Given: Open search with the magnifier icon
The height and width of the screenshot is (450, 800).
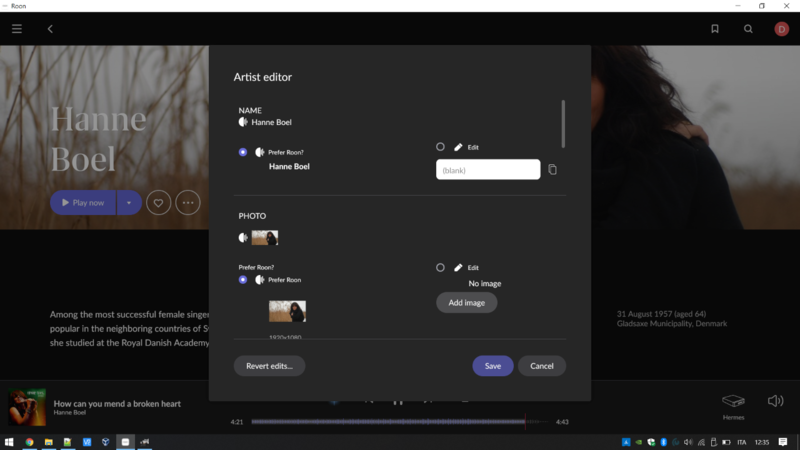Looking at the screenshot, I should pyautogui.click(x=748, y=29).
